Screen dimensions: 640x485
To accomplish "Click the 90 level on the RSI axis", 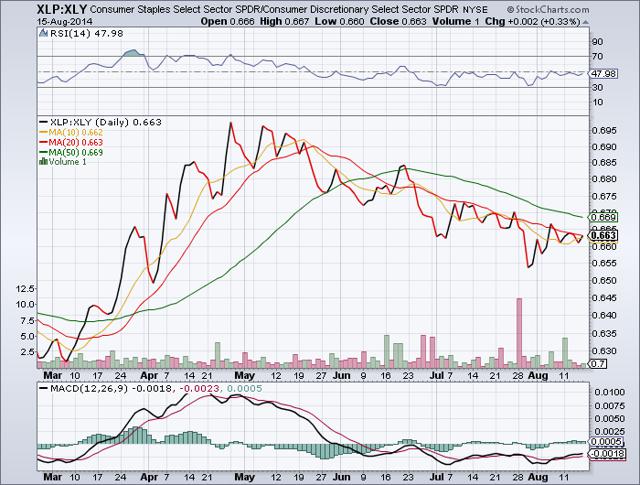I will [x=597, y=42].
